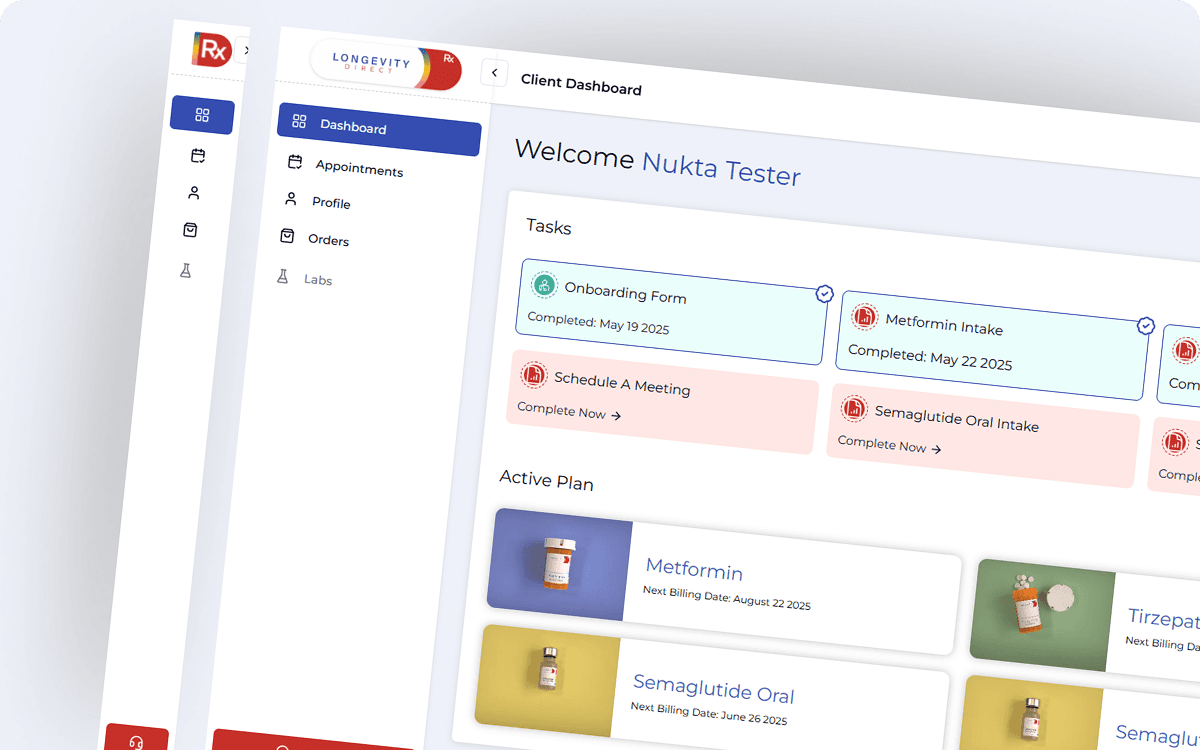This screenshot has width=1200, height=750.
Task: Open the completed Metformin Intake task card
Action: [990, 343]
